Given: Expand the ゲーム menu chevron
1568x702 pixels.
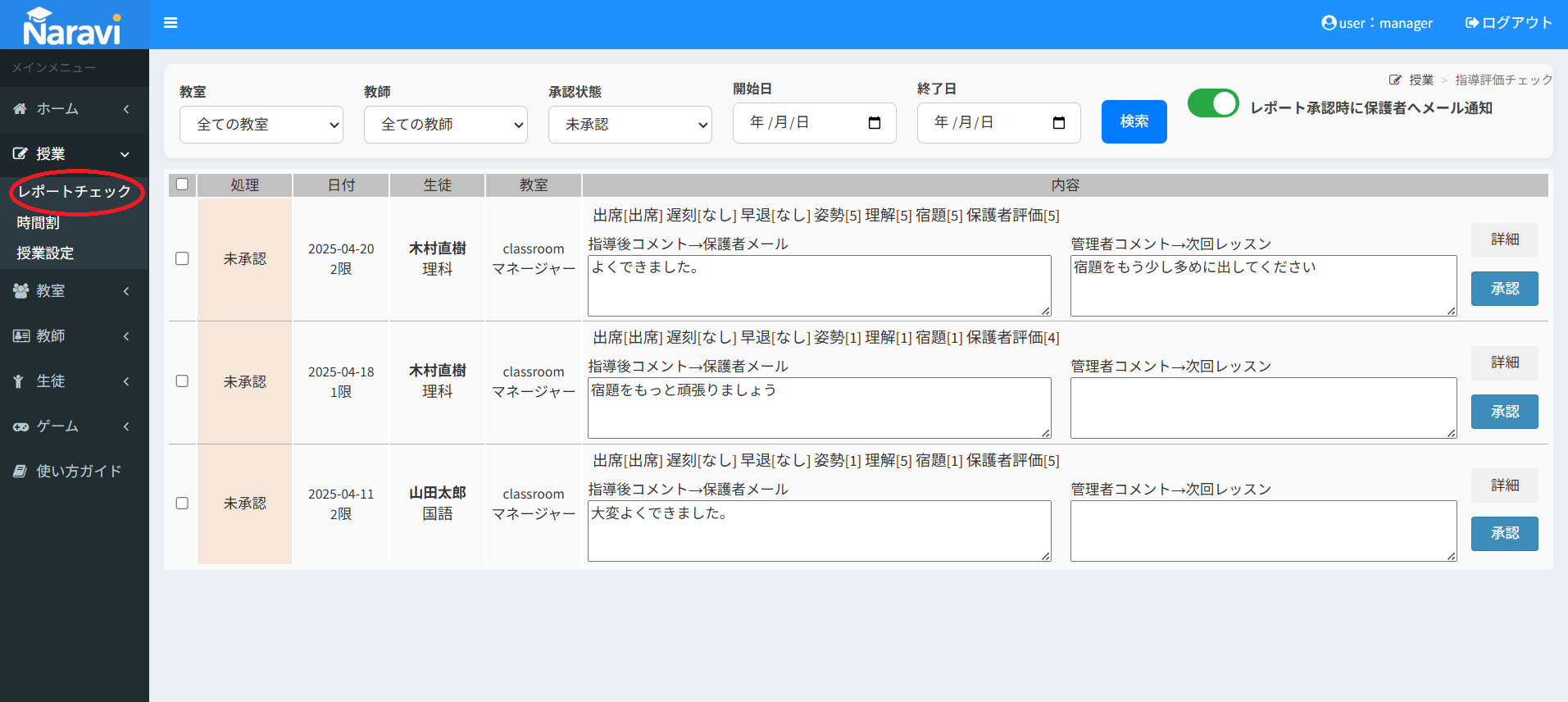Looking at the screenshot, I should [x=126, y=426].
